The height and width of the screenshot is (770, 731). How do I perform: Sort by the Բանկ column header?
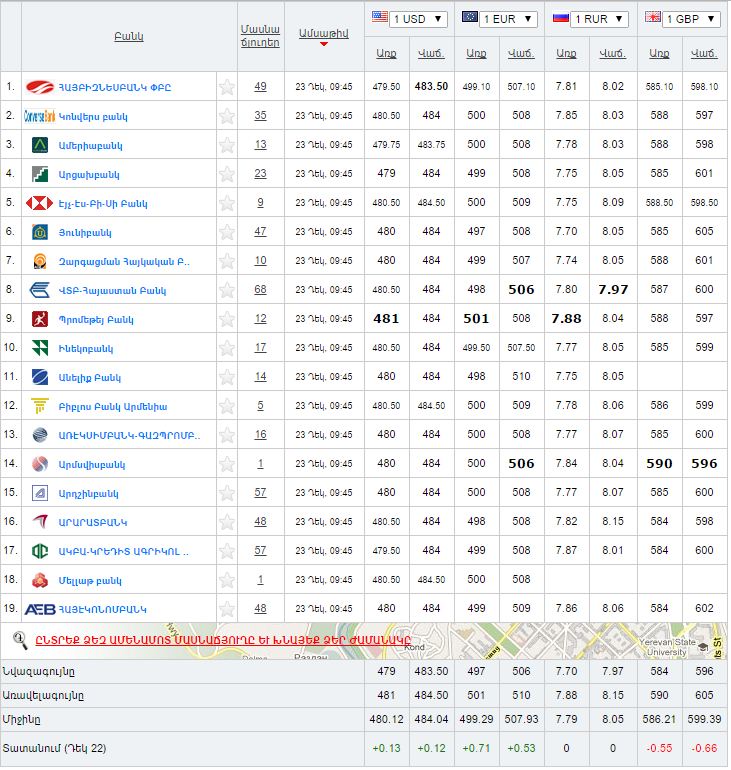(129, 36)
